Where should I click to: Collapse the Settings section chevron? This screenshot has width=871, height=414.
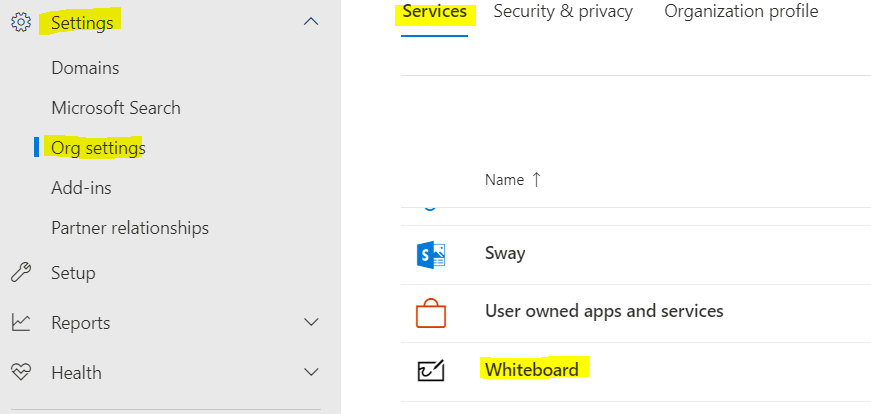coord(311,22)
